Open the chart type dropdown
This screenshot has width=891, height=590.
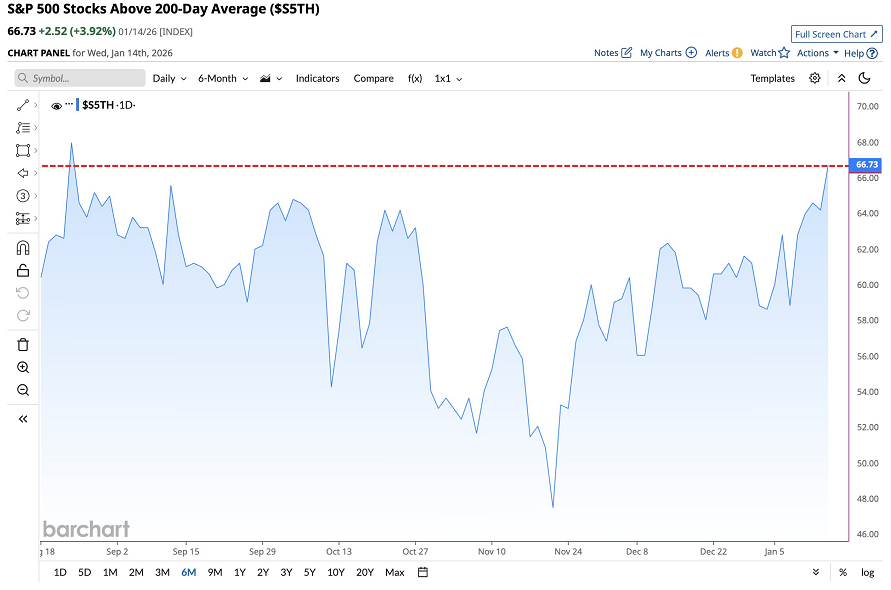[271, 78]
